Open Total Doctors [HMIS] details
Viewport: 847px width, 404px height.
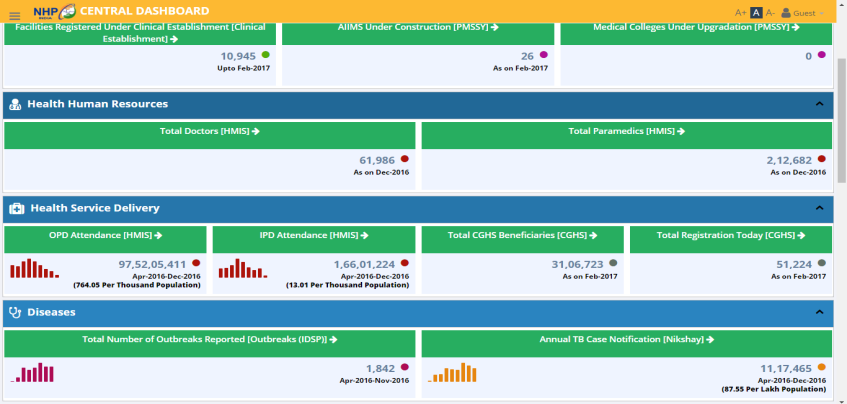209,131
